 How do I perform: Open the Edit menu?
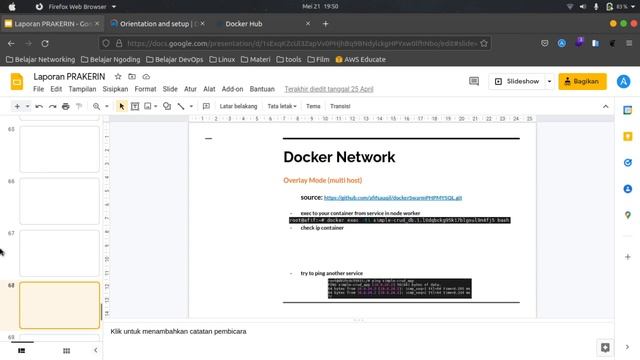tap(56, 89)
